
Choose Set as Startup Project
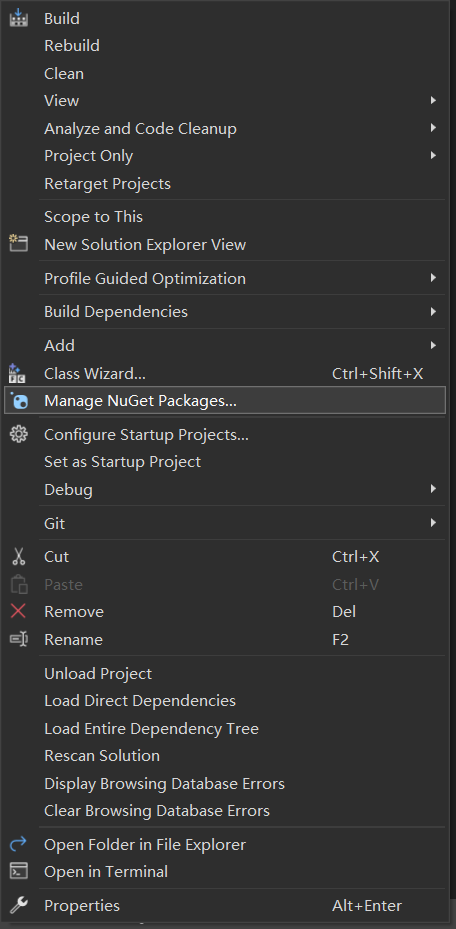[x=123, y=462]
